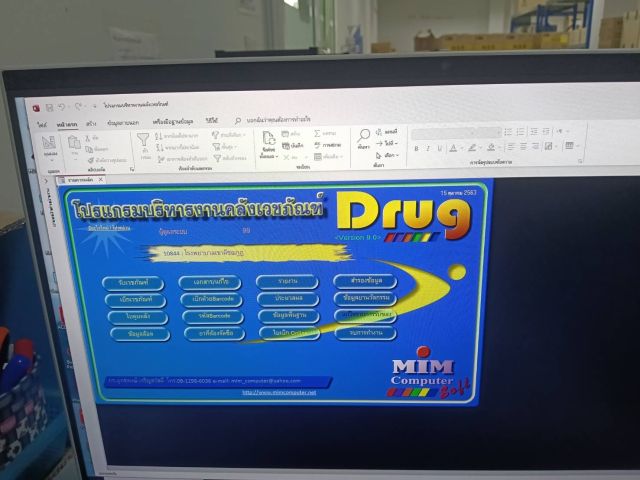The height and width of the screenshot is (480, 640).
Task: Open the Gridlines dropdown icon
Action: 571,146
